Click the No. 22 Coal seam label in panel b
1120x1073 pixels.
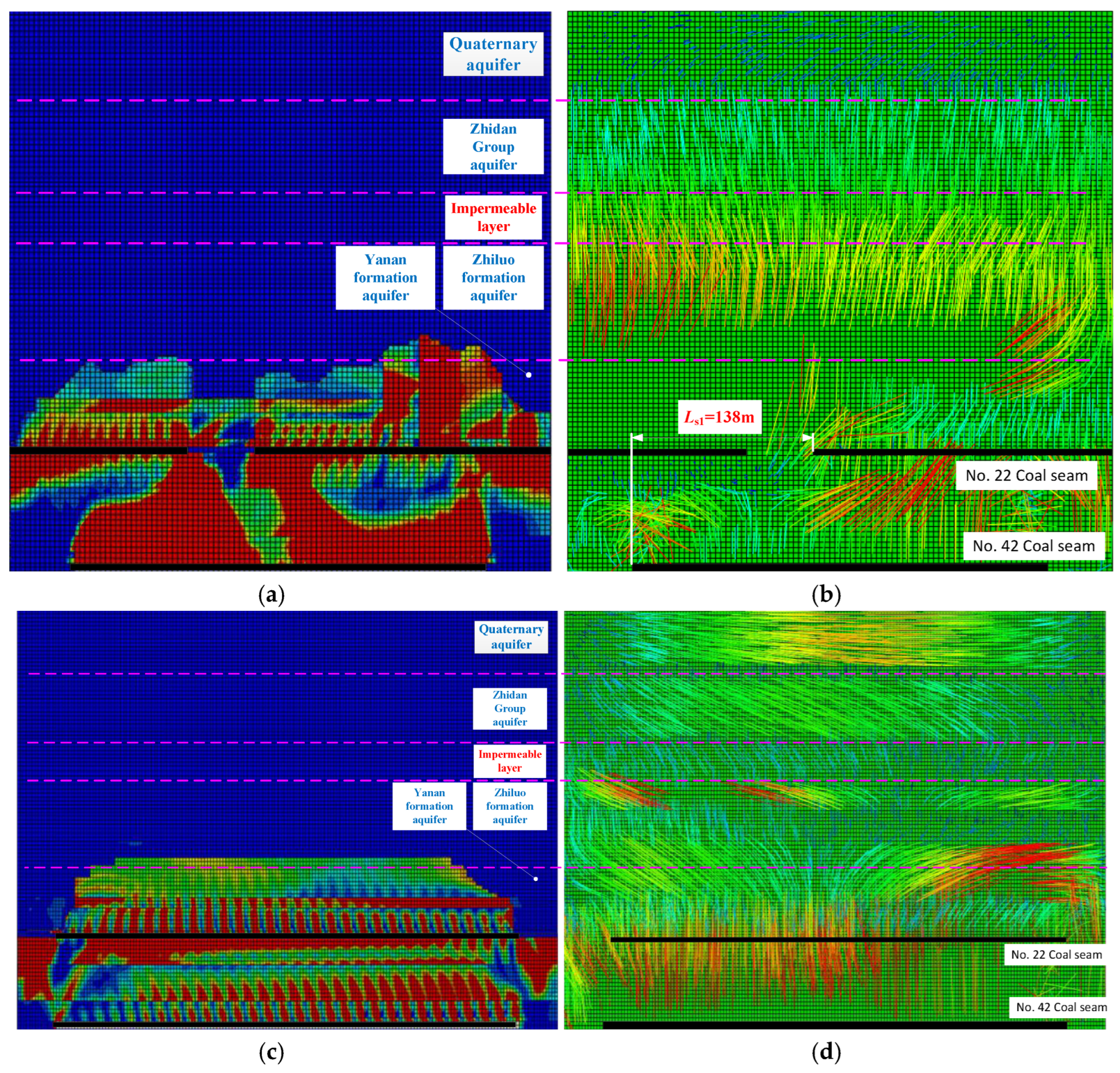click(1026, 475)
